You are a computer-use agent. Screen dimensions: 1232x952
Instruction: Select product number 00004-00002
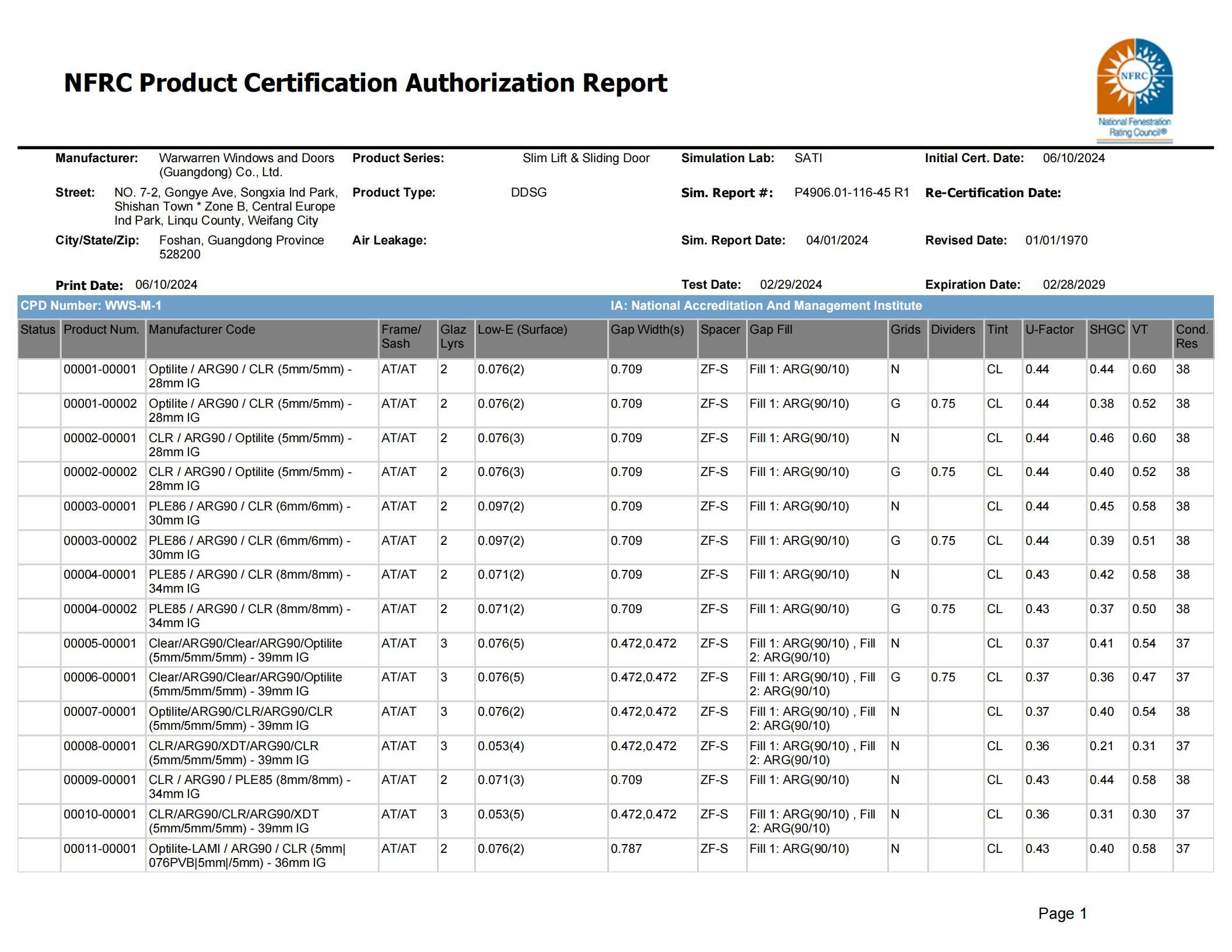pyautogui.click(x=100, y=609)
